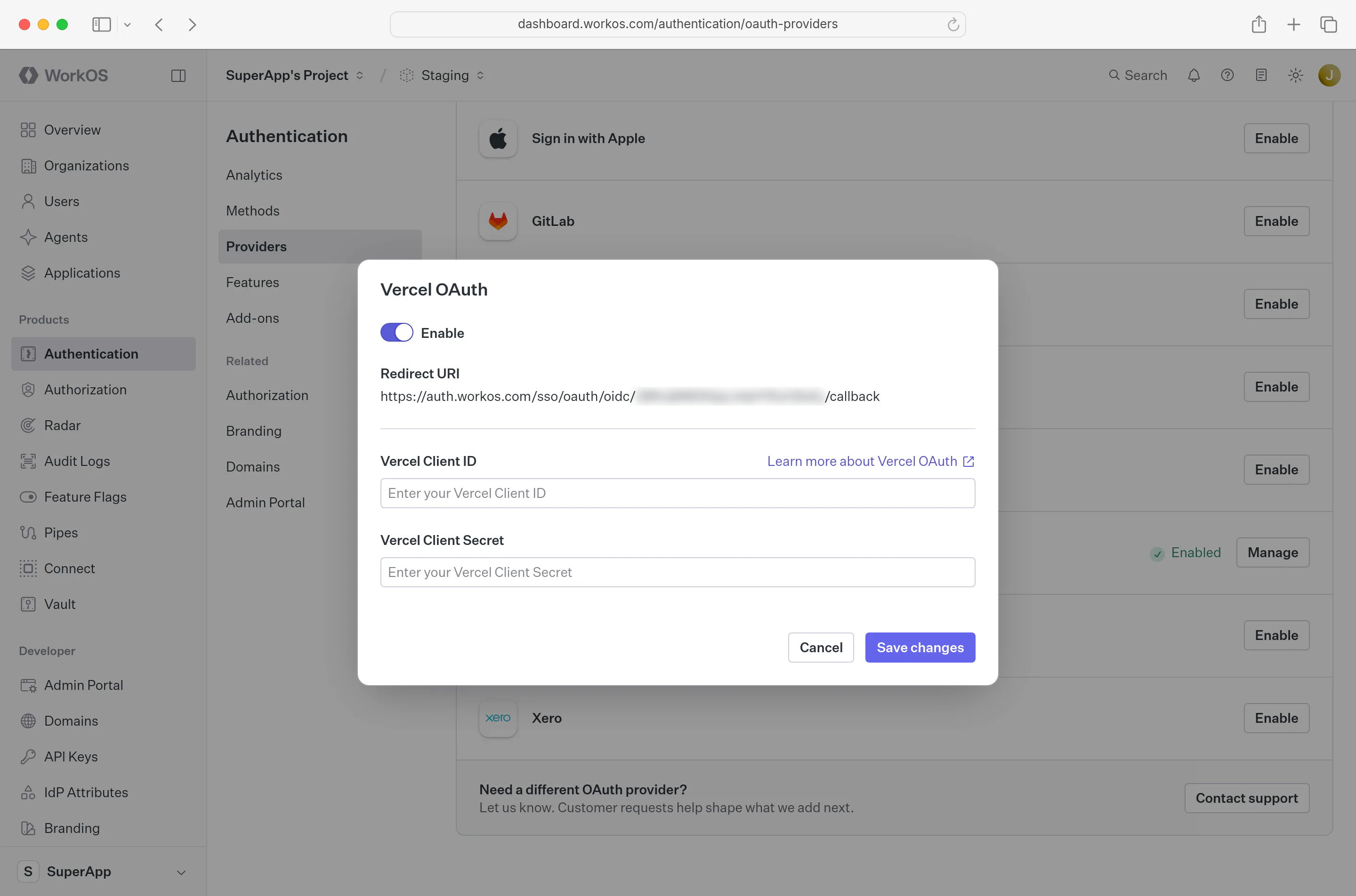Toggle the Vercel OAuth Enable switch

tap(396, 333)
